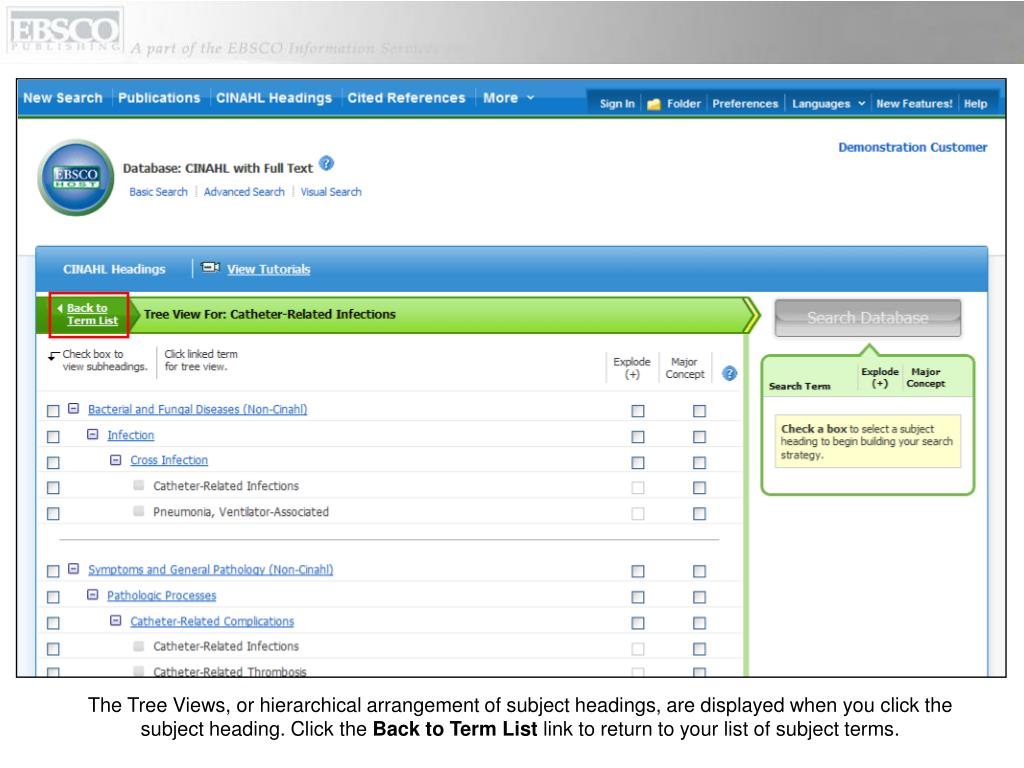
Task: Collapse the Infection tree node
Action: point(93,434)
